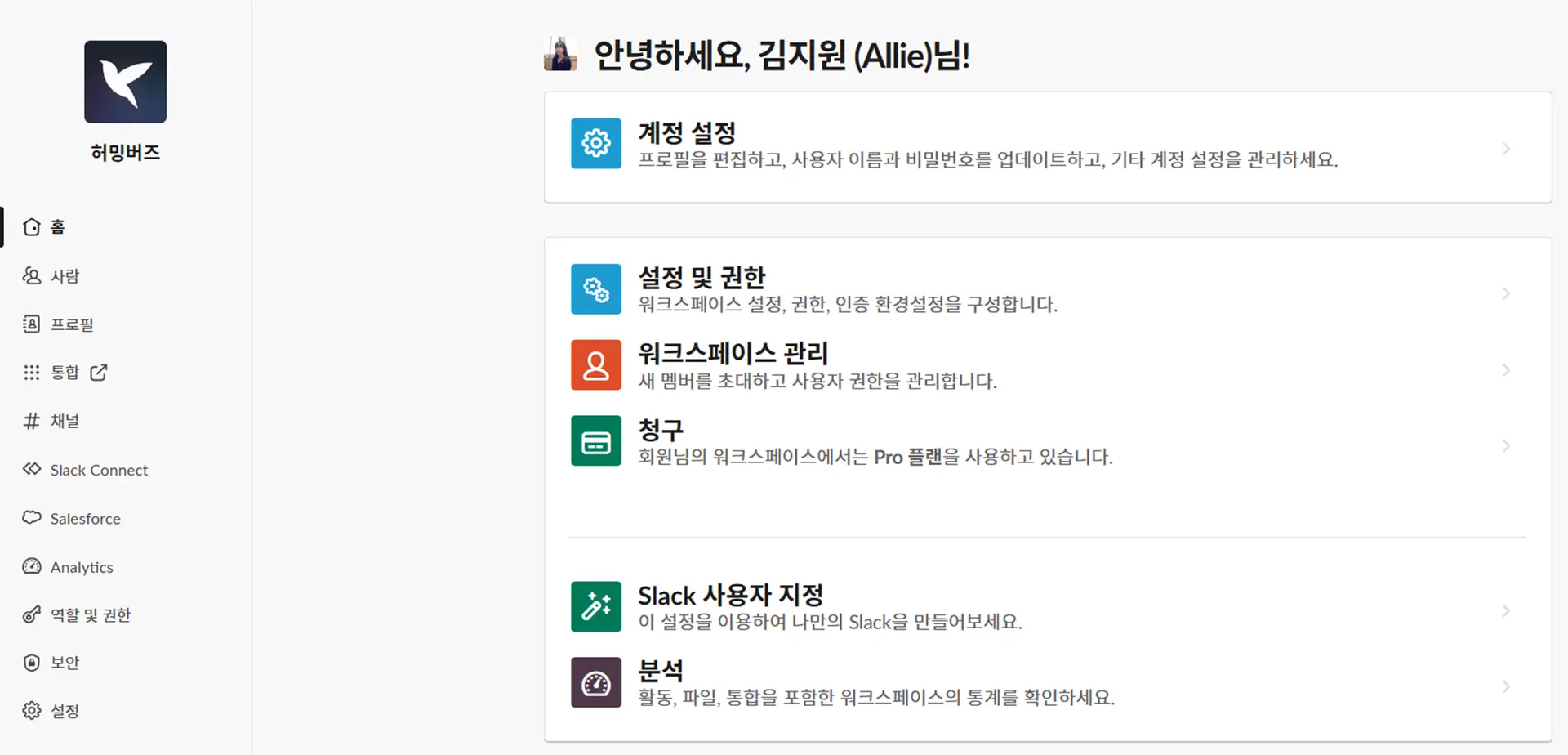Click the Slack 사용자 지정 heading
1568x755 pixels.
(x=730, y=595)
